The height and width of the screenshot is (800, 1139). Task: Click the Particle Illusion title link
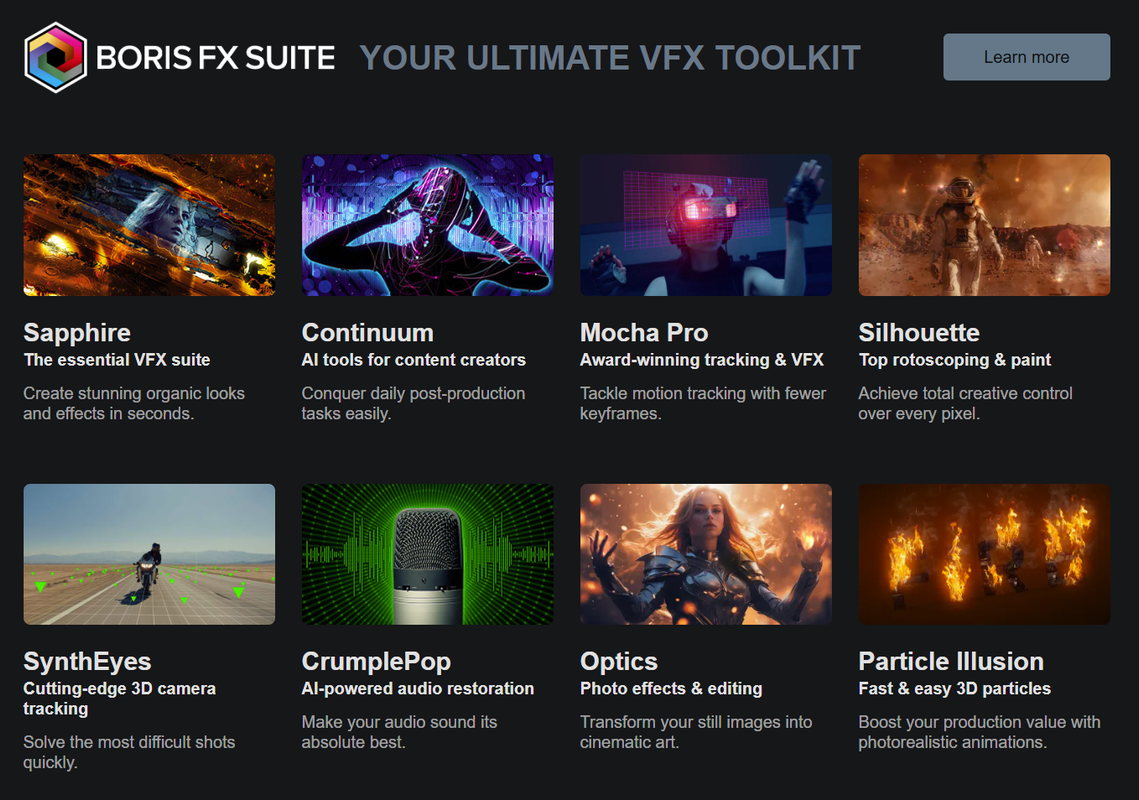pos(951,662)
